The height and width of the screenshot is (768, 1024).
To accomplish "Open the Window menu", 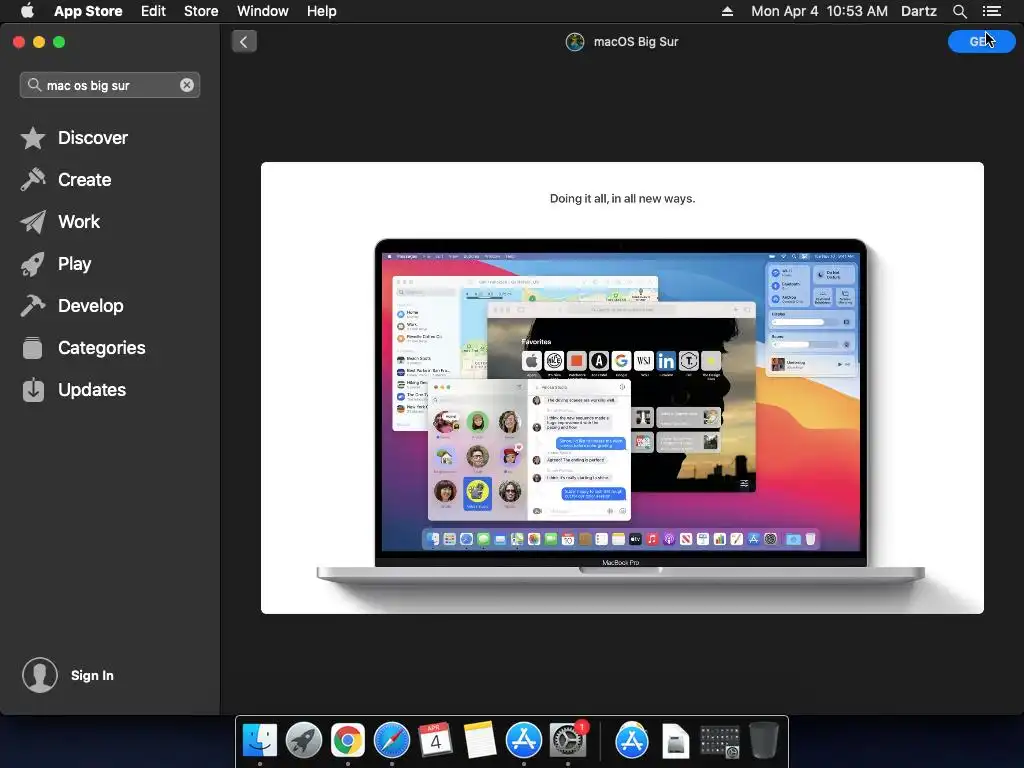I will tap(263, 11).
